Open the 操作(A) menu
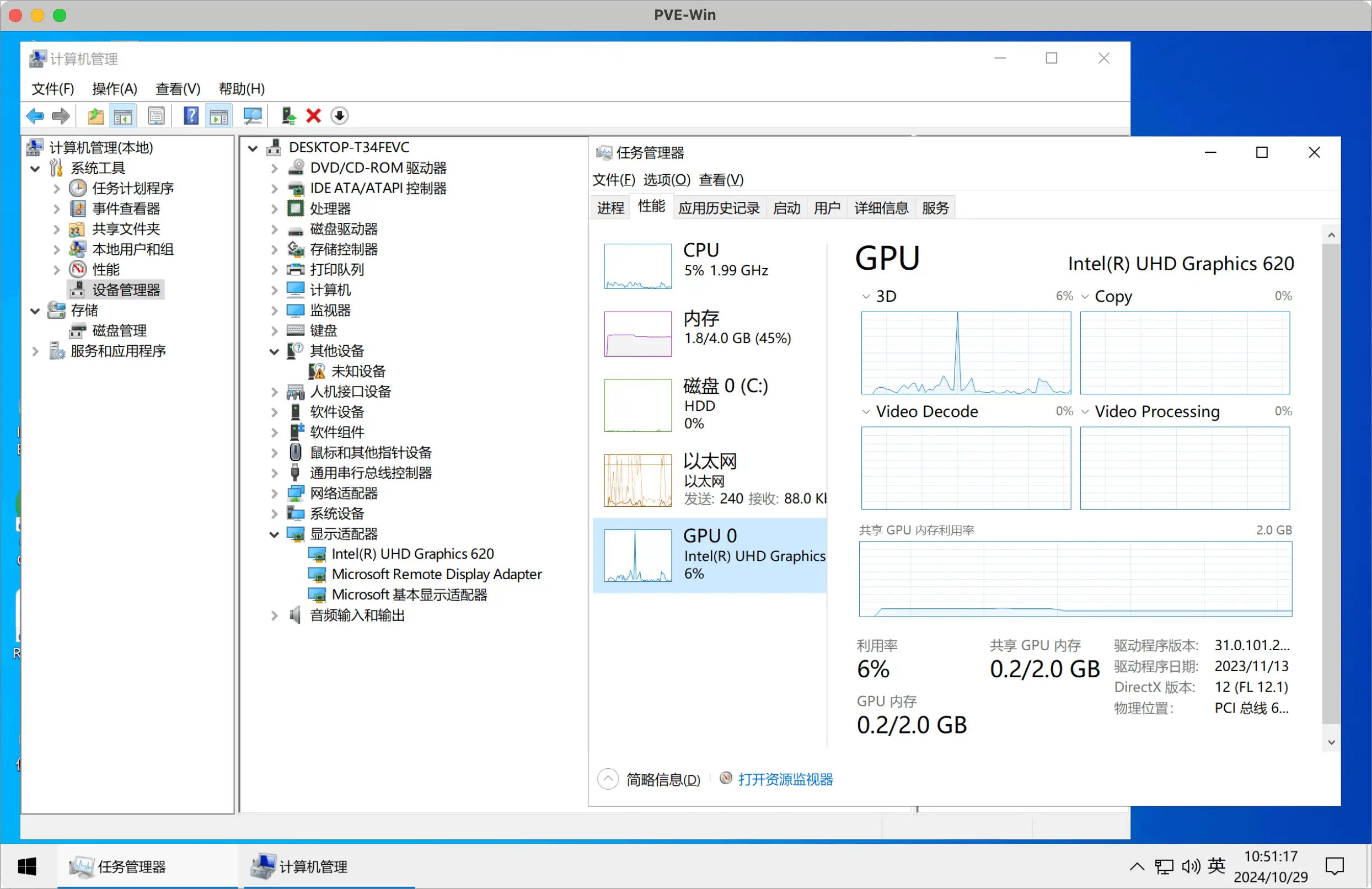 (114, 89)
